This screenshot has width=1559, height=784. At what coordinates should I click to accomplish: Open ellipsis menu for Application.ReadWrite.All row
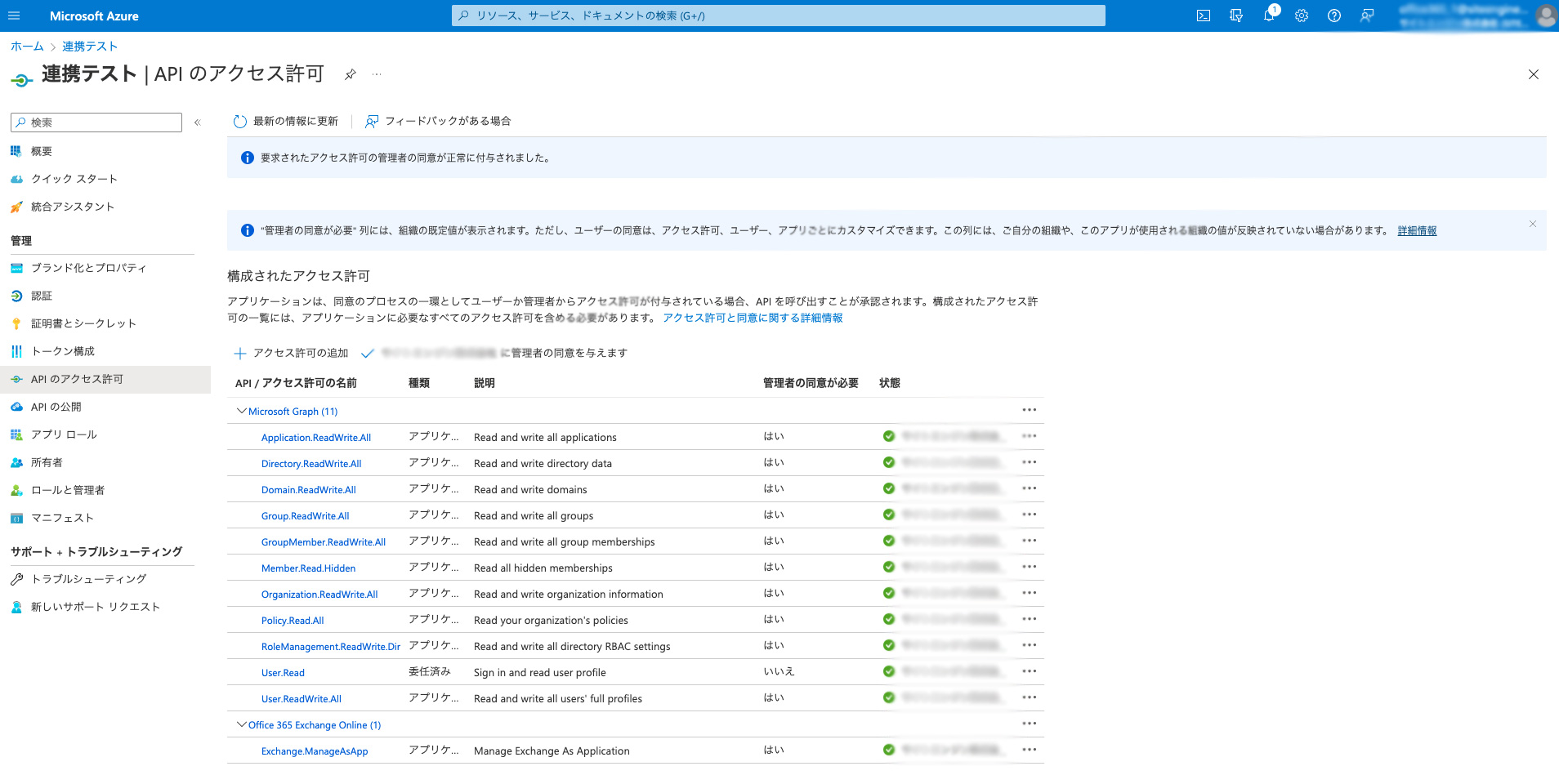[x=1029, y=436]
